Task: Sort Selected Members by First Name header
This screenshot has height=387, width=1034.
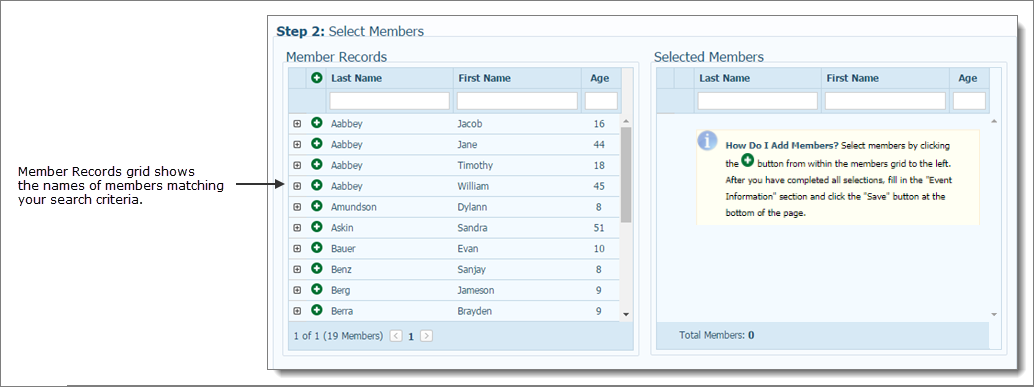Action: 852,78
